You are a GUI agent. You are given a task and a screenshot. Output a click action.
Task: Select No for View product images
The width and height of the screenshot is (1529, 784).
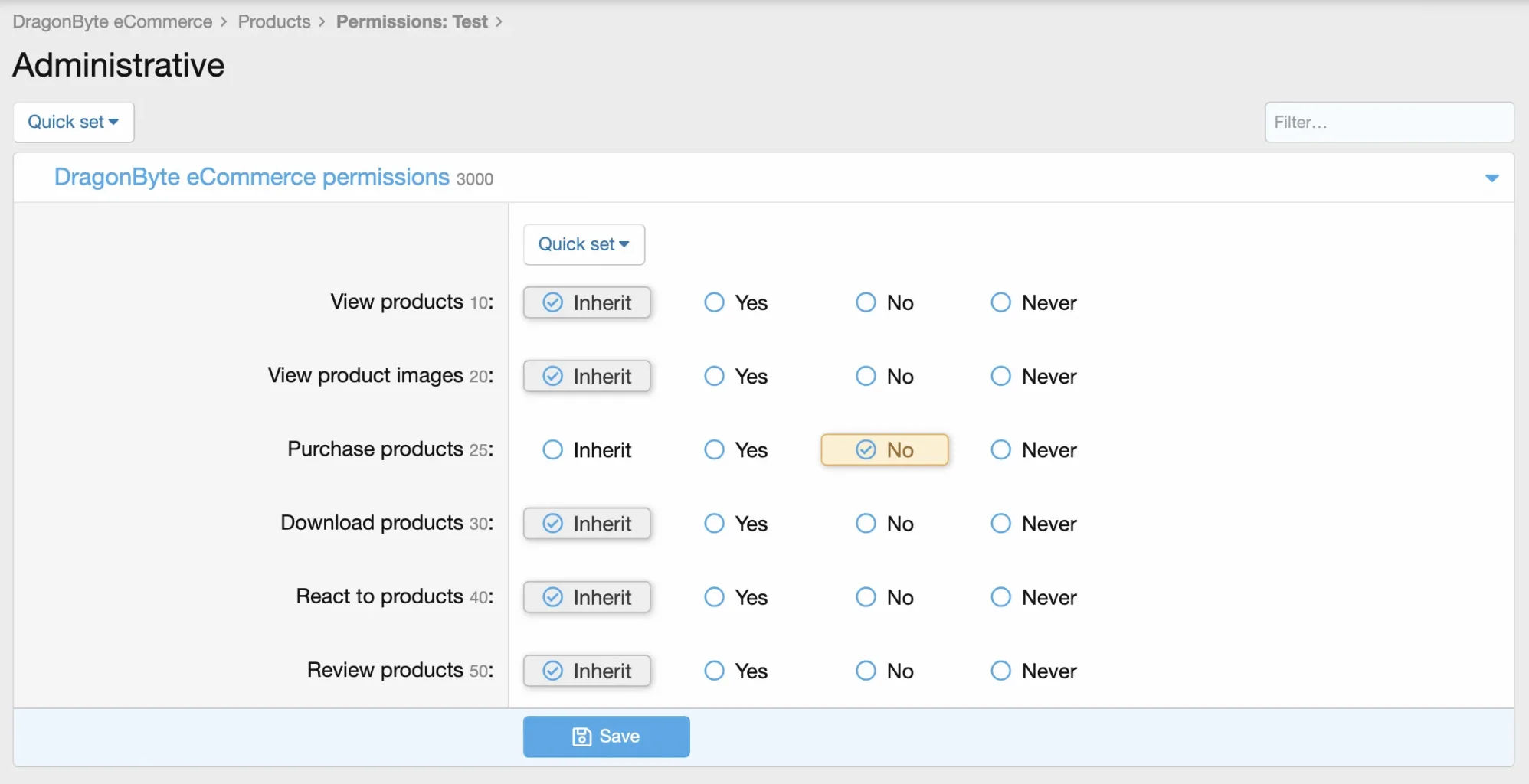[885, 376]
